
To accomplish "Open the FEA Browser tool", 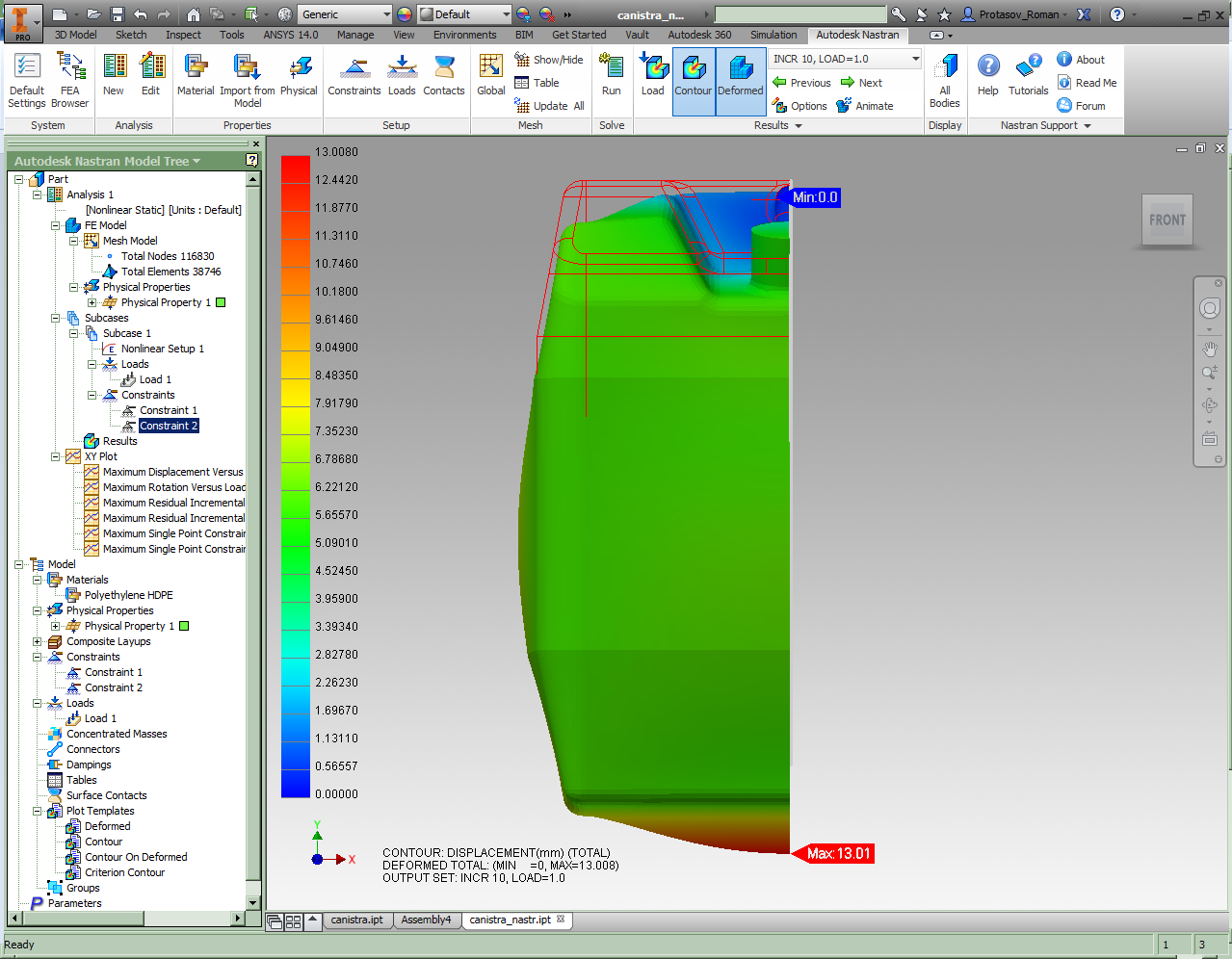I will tap(70, 79).
